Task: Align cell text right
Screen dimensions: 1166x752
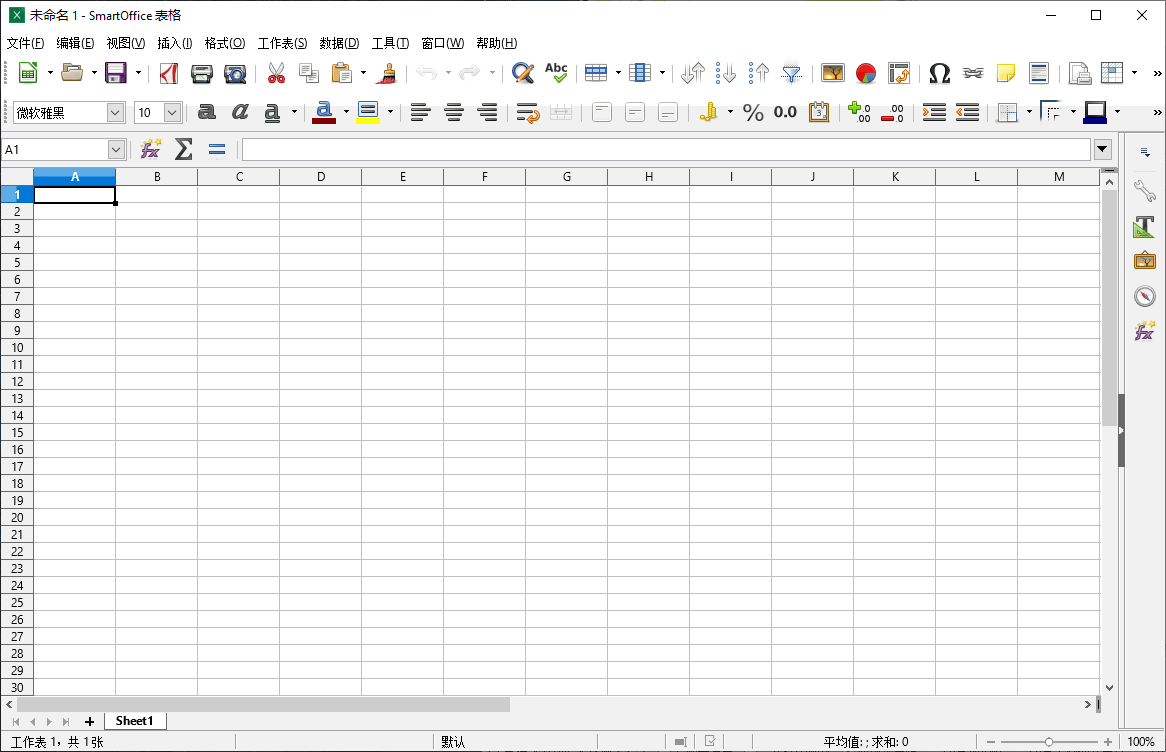Action: [x=487, y=112]
